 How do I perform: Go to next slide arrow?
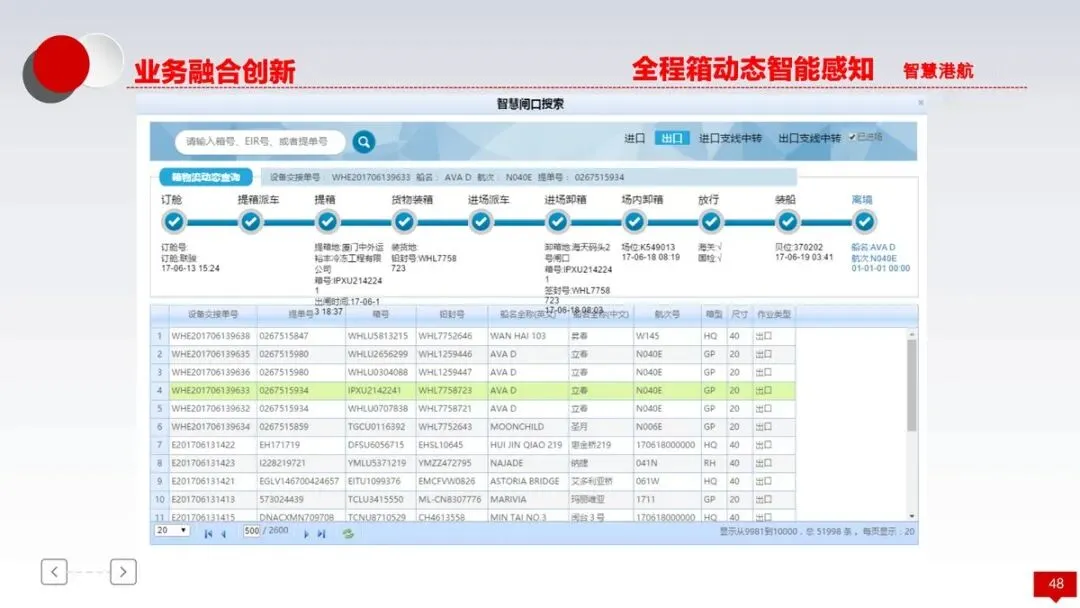click(x=123, y=572)
